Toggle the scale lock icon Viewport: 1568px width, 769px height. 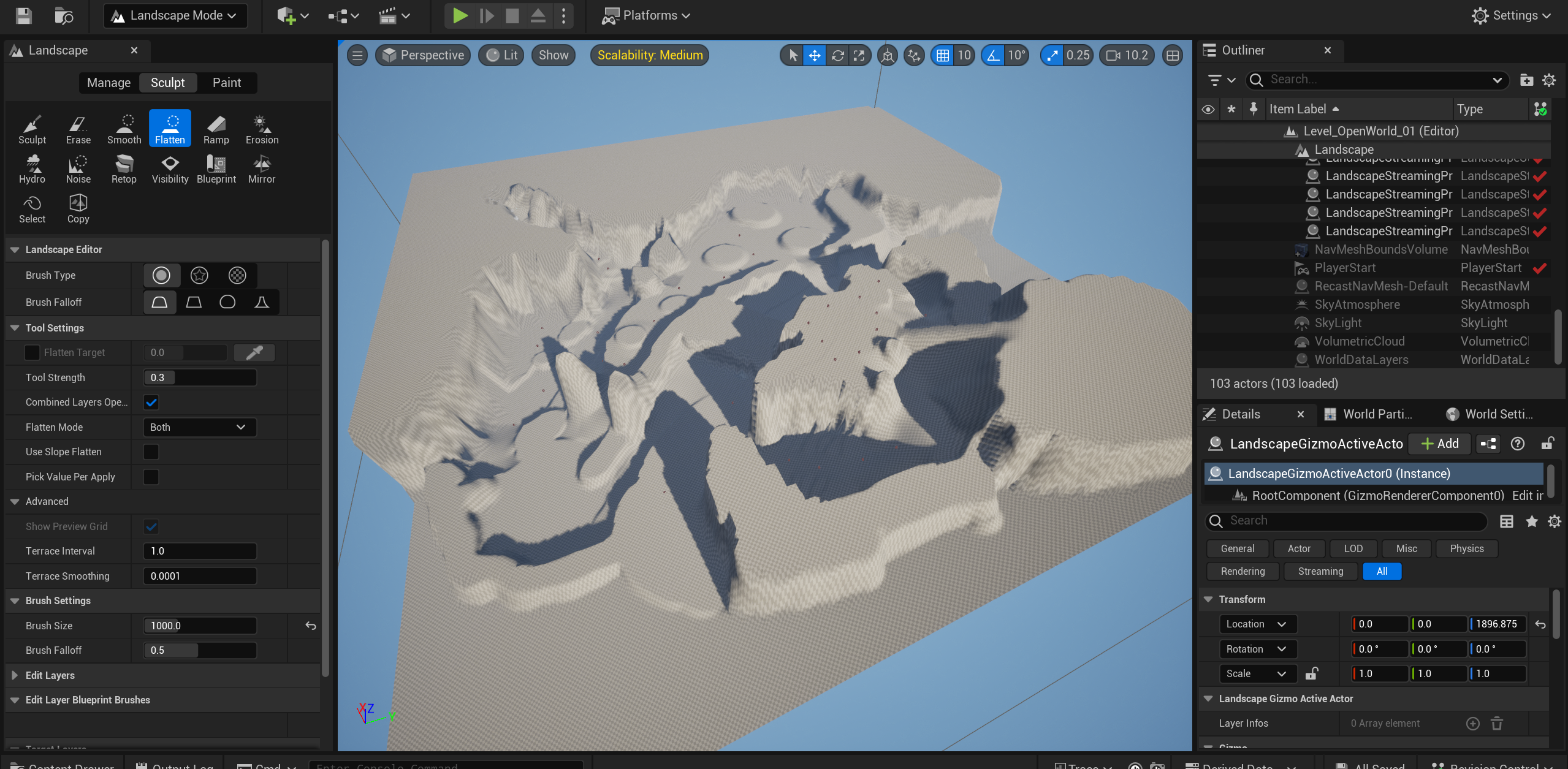tap(1311, 673)
